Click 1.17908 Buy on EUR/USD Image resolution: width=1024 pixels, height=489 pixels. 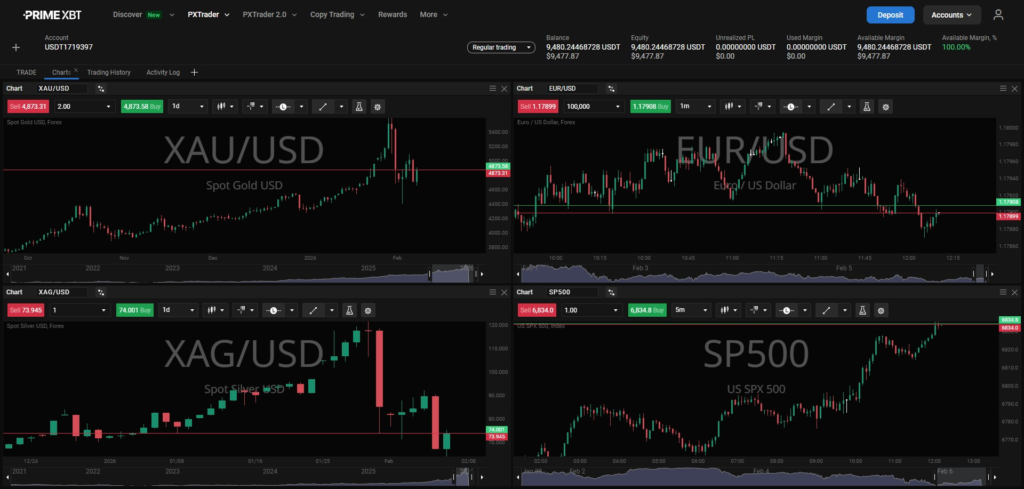tap(650, 106)
